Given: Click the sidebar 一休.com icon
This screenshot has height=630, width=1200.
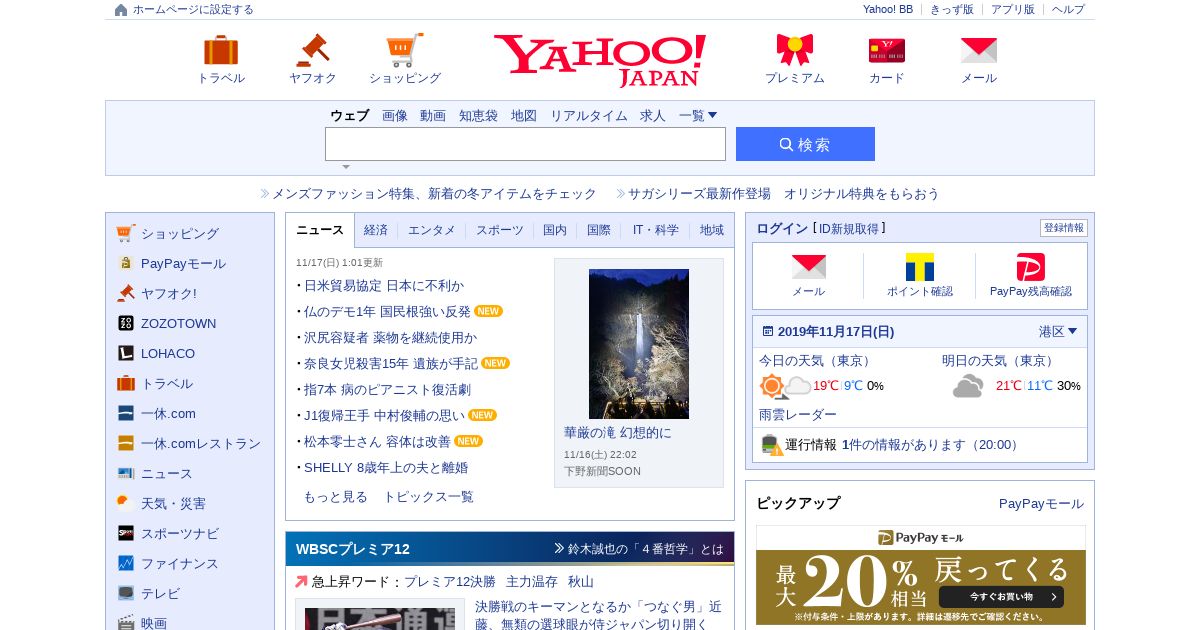Looking at the screenshot, I should pos(125,413).
